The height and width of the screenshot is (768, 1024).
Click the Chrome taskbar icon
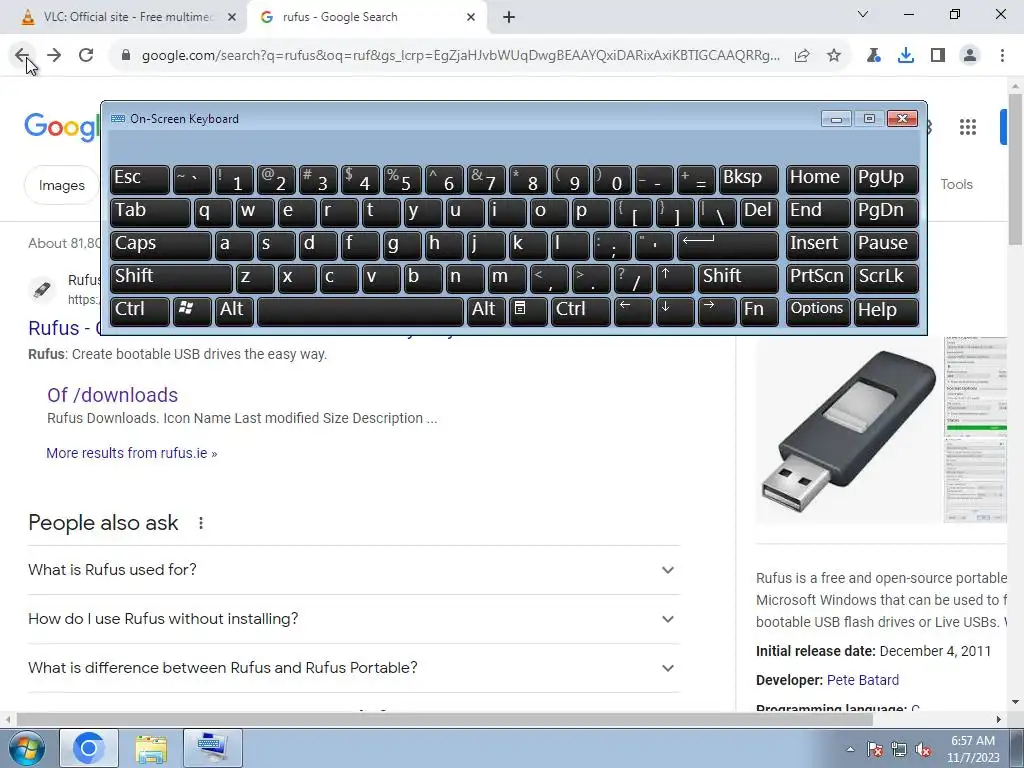(89, 748)
